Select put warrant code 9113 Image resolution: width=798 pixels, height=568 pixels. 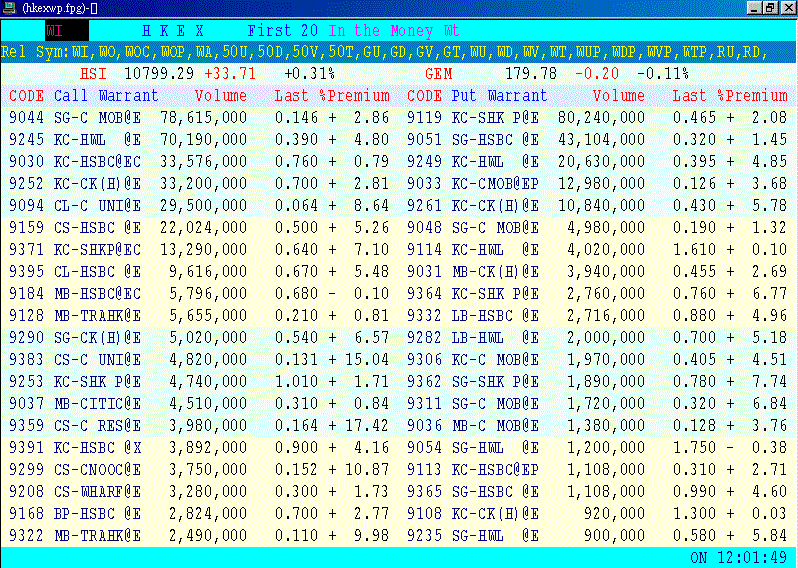(424, 469)
